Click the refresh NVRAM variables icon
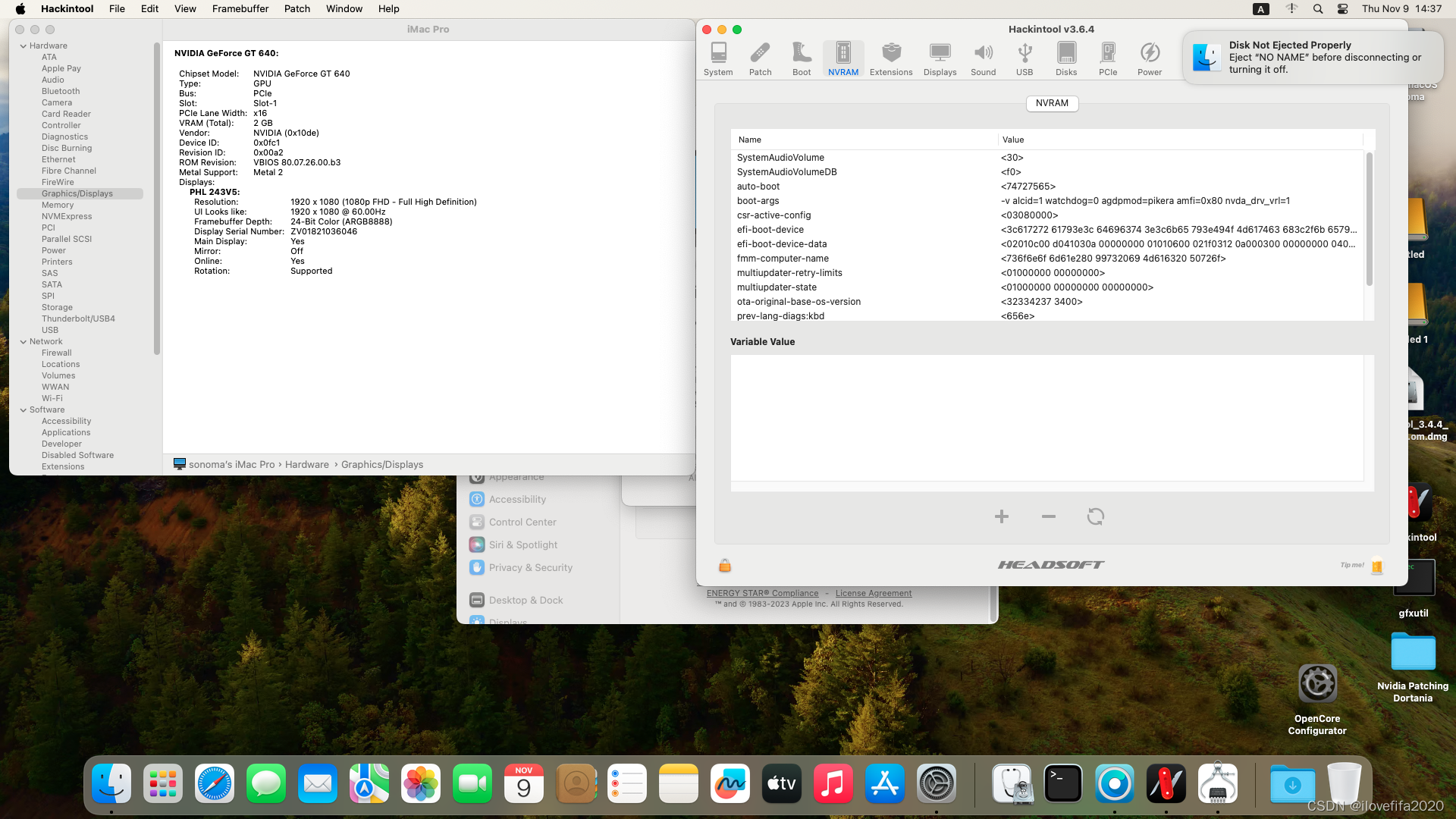The width and height of the screenshot is (1456, 819). 1095,516
